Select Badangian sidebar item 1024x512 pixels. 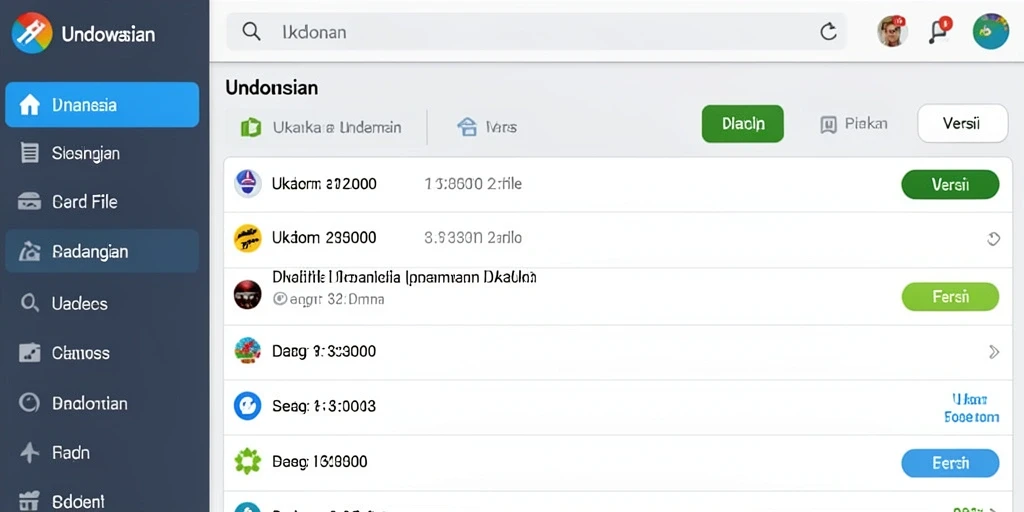102,251
